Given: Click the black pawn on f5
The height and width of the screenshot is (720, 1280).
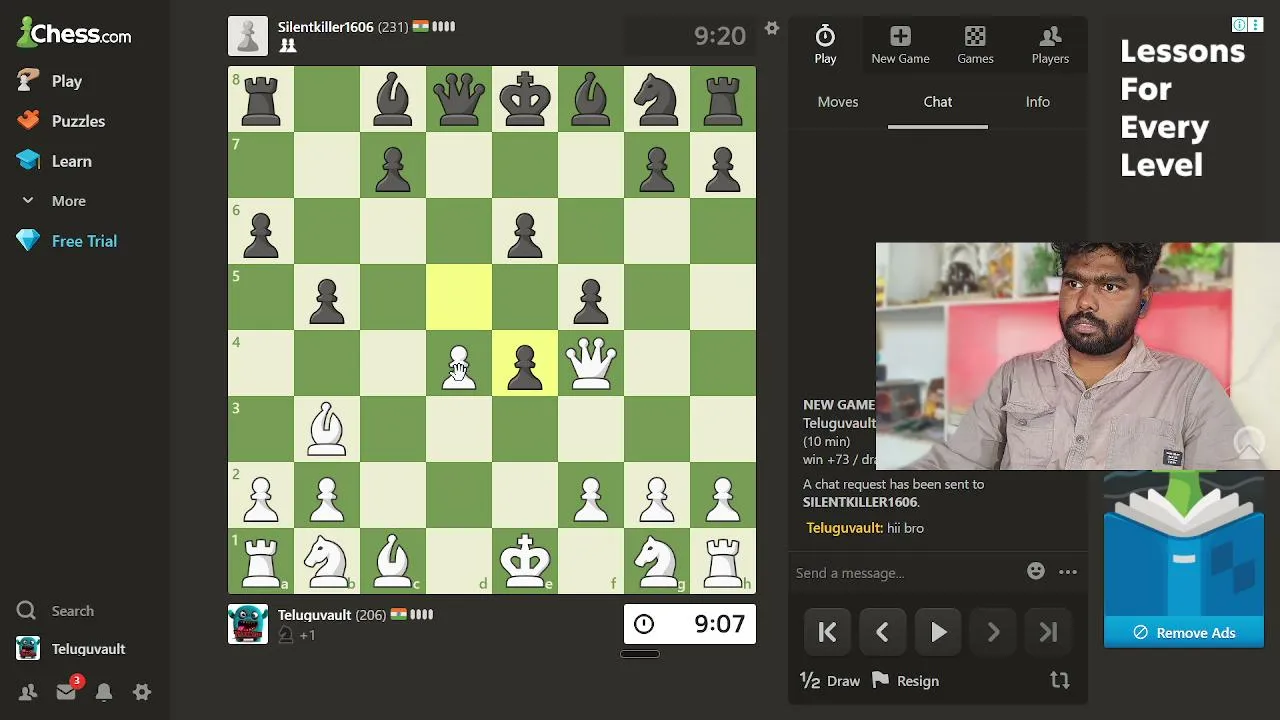Looking at the screenshot, I should click(x=591, y=297).
